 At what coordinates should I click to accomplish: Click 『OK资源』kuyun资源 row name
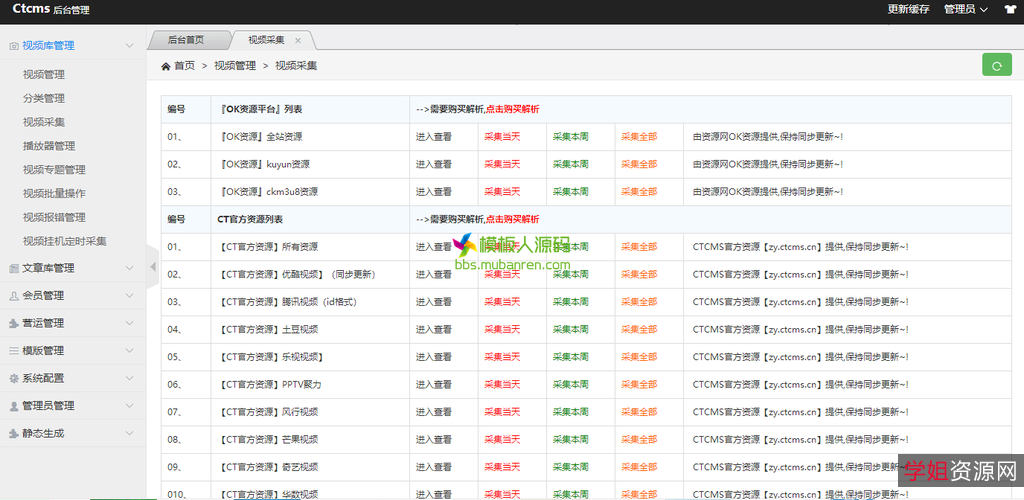point(264,164)
